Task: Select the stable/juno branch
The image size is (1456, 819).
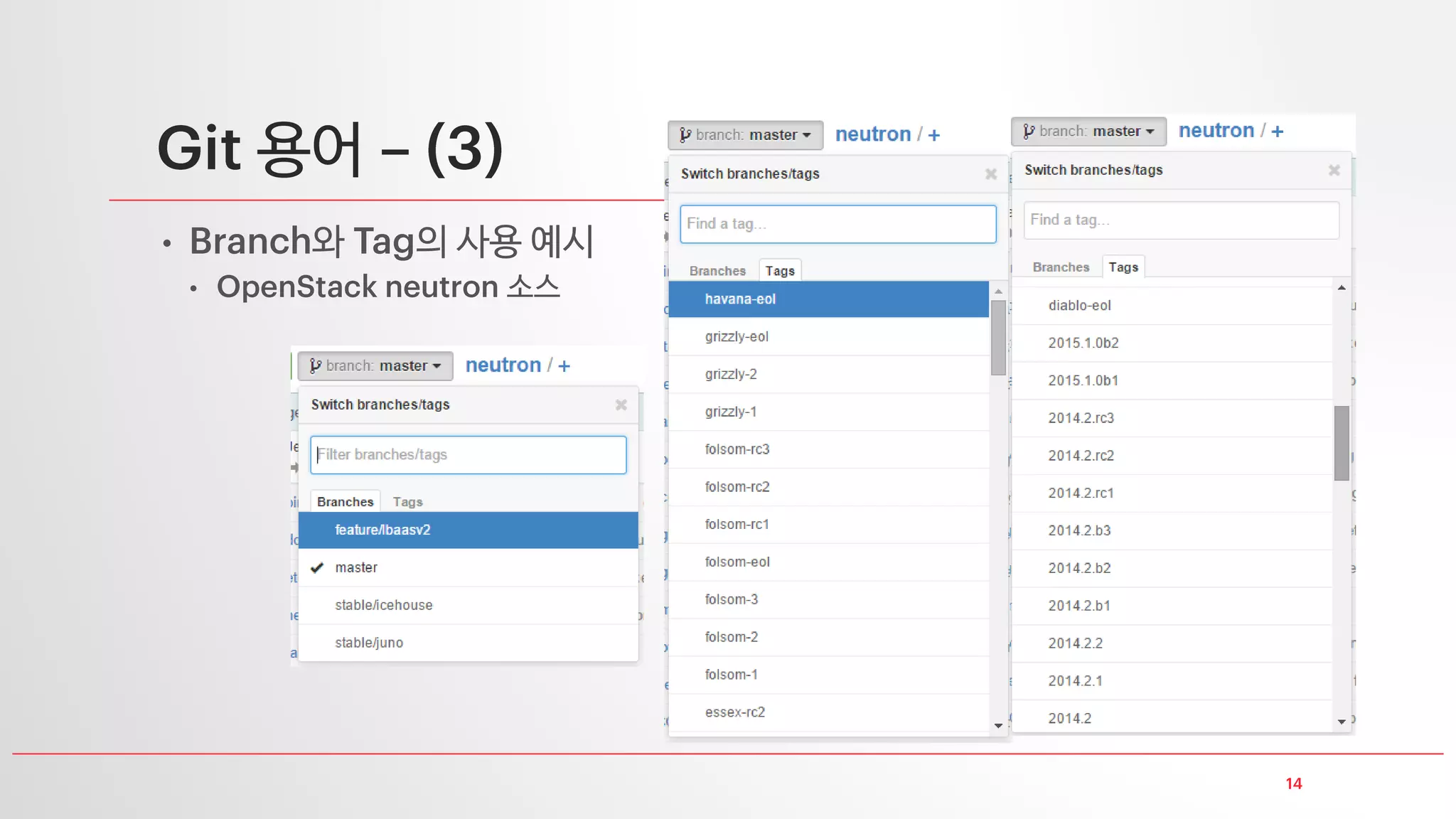Action: [369, 643]
